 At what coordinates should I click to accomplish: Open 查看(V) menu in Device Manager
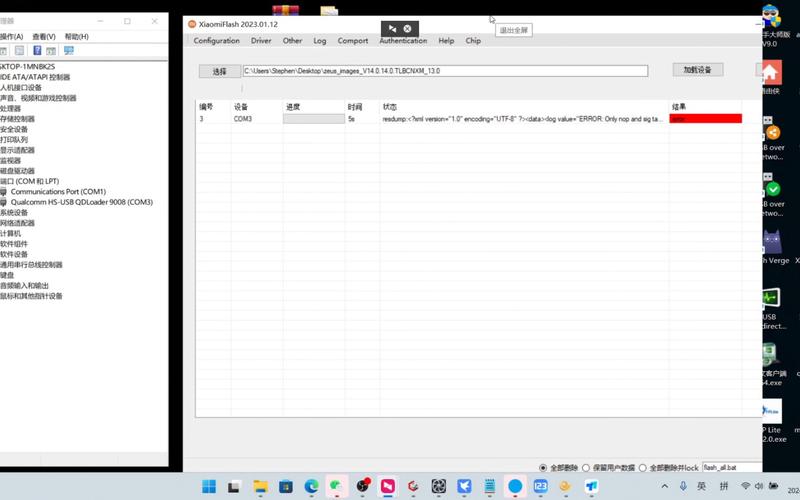(x=44, y=36)
